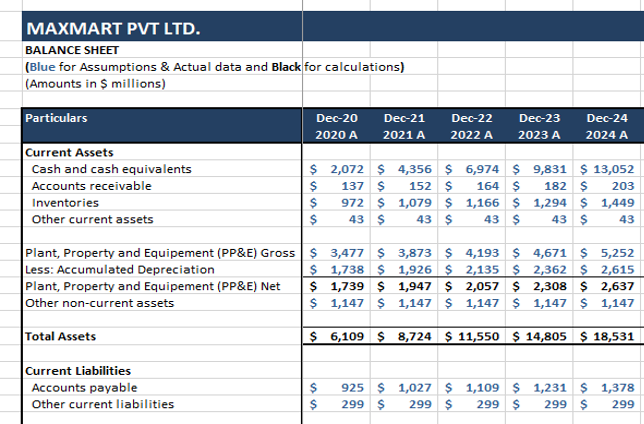Click Total Assets value 18,531
Image resolution: width=644 pixels, height=424 pixels.
pyautogui.click(x=614, y=337)
